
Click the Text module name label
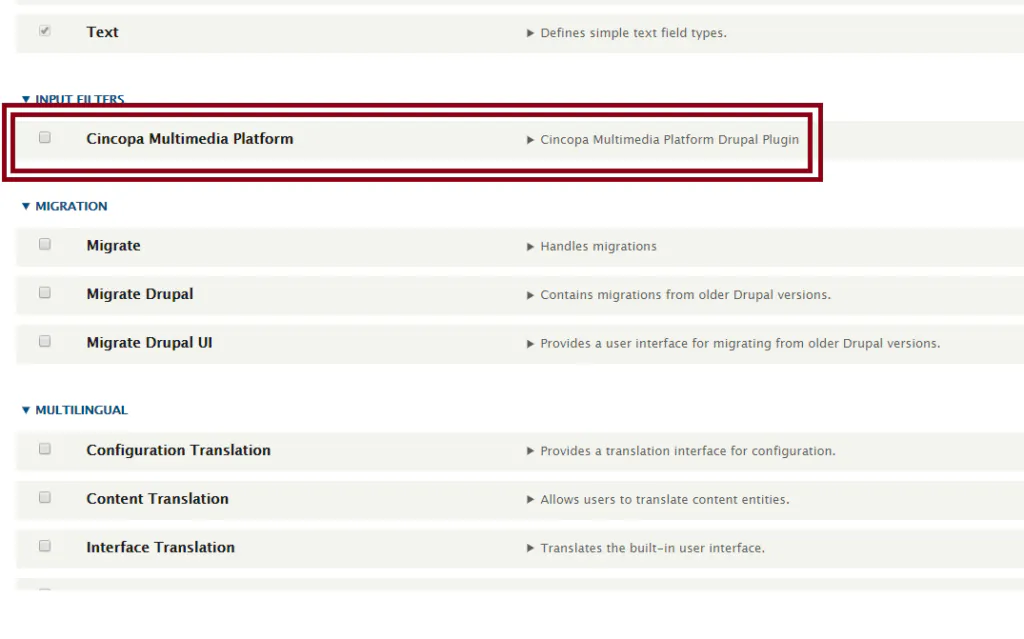coord(103,32)
